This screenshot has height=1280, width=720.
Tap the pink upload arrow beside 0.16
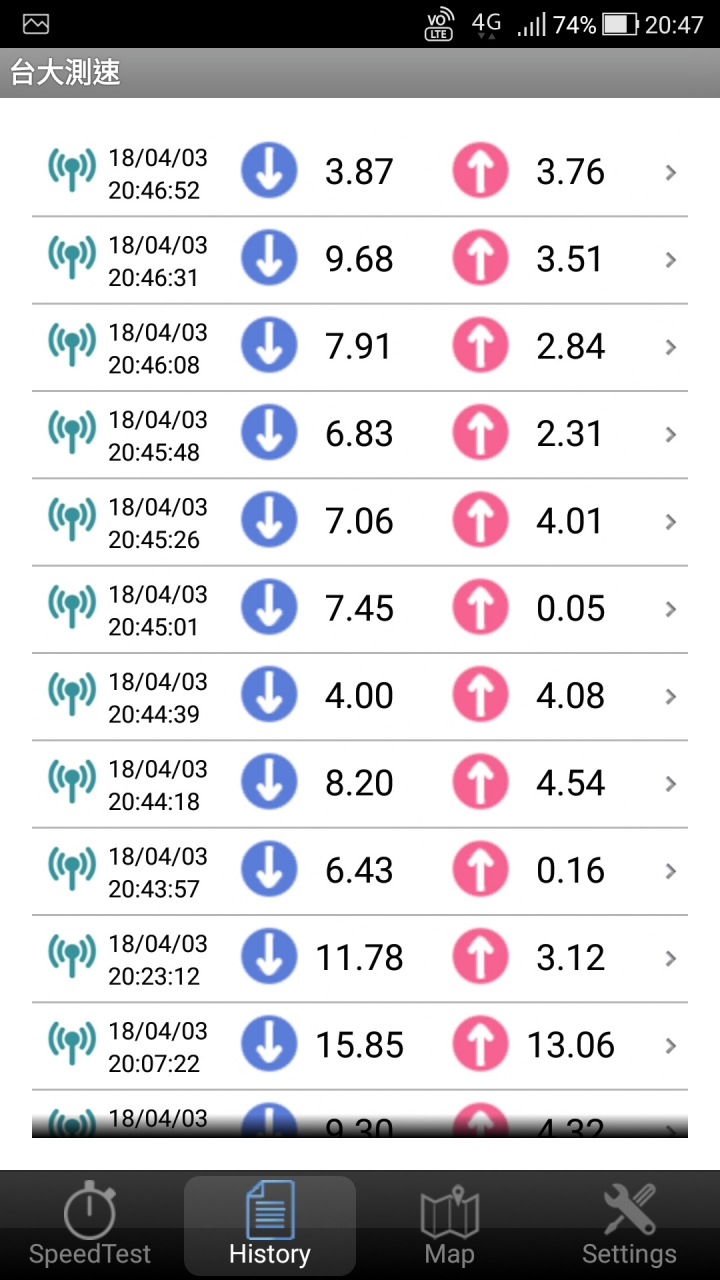pos(480,870)
